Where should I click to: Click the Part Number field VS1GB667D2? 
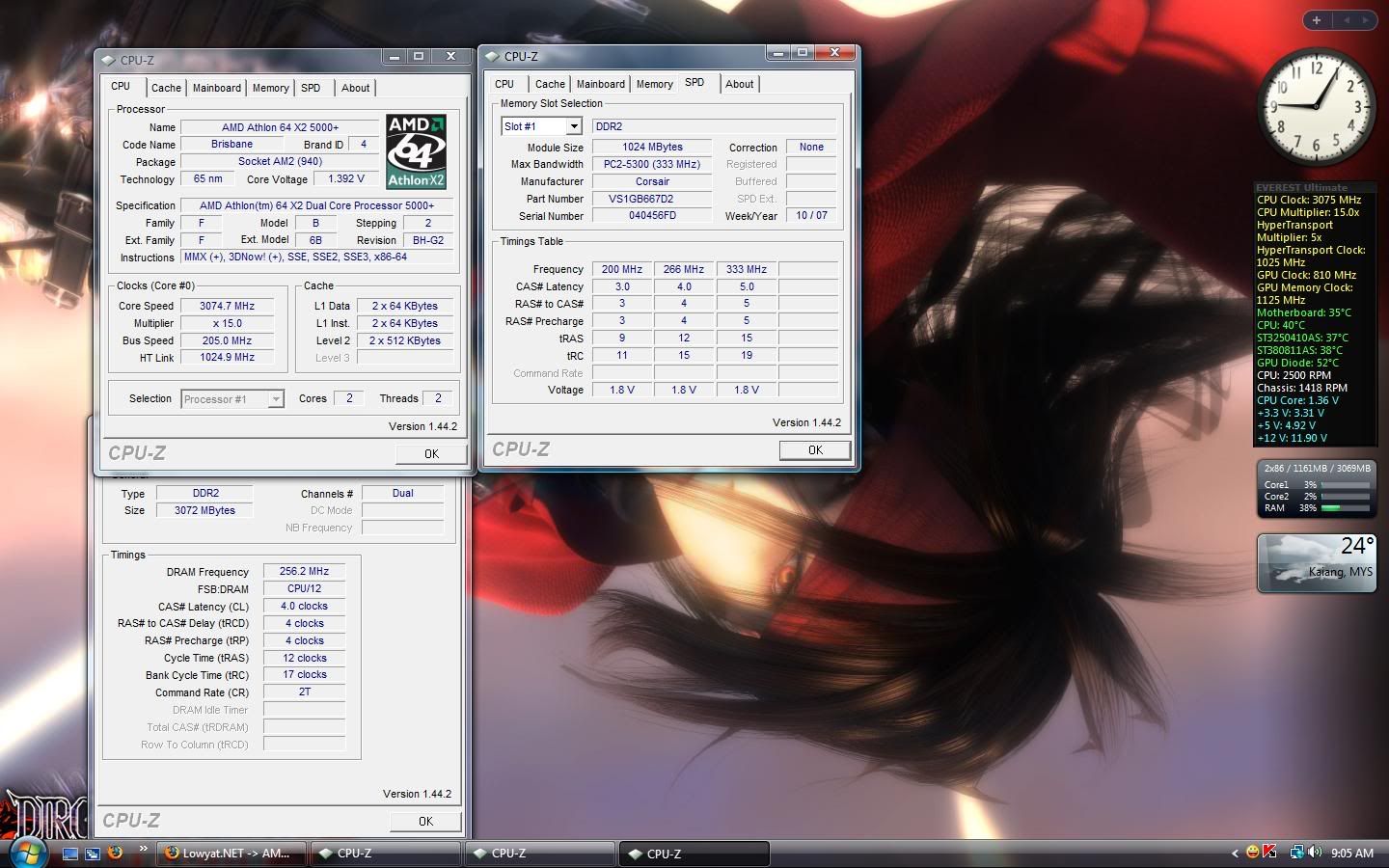652,199
